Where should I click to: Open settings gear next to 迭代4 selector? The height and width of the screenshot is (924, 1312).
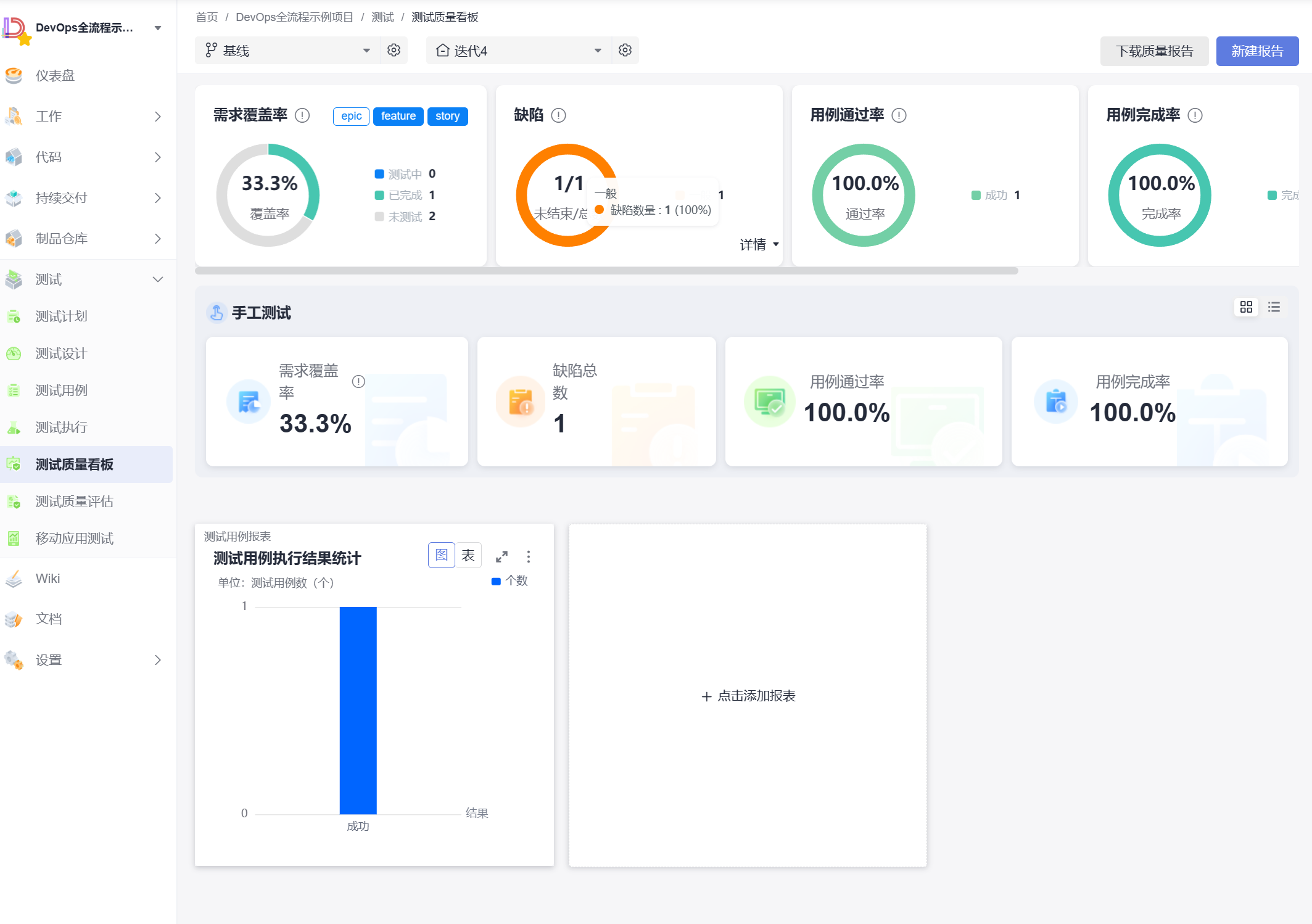click(x=625, y=50)
